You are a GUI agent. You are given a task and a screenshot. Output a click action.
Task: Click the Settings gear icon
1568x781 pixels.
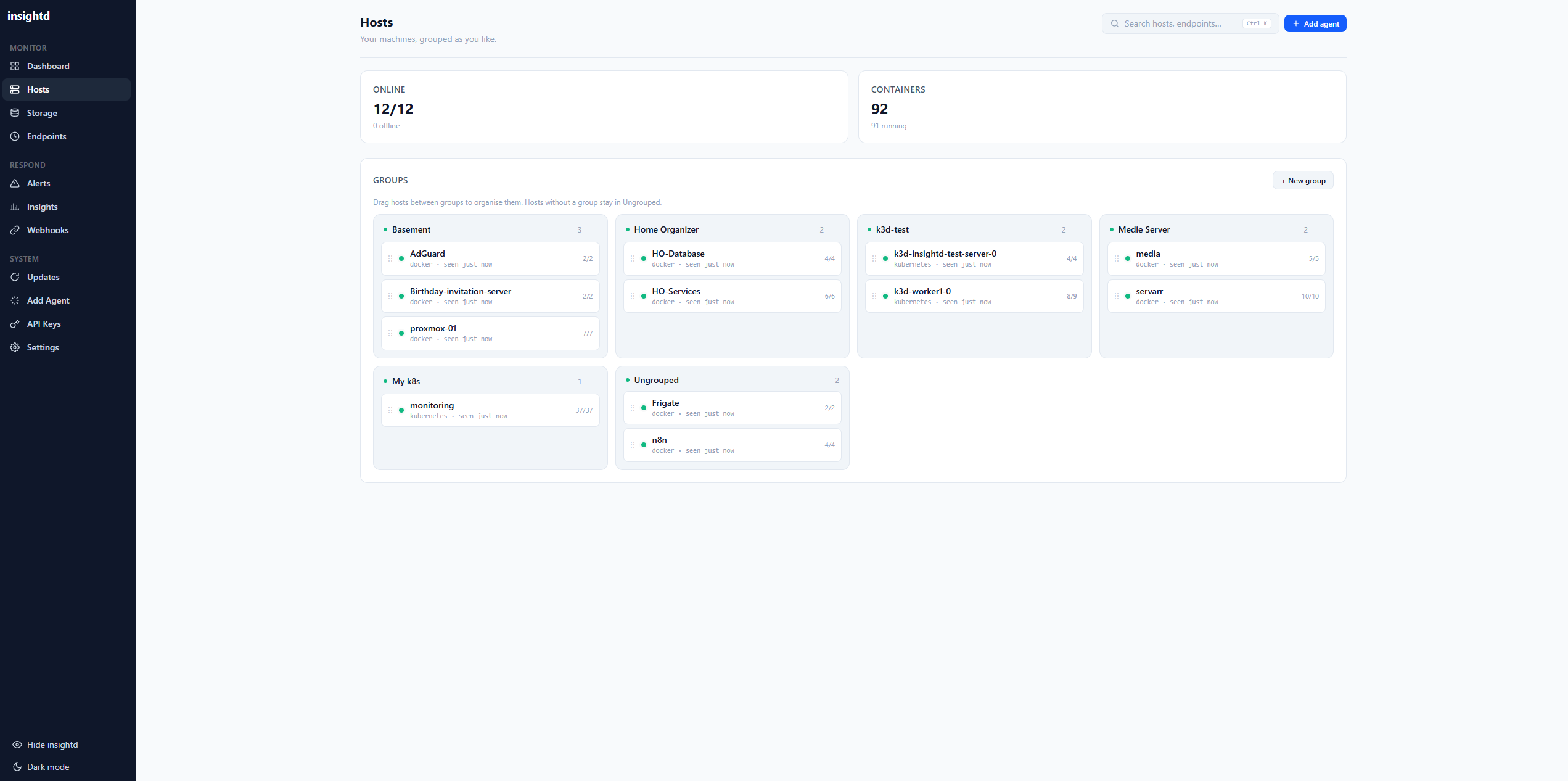pyautogui.click(x=15, y=347)
